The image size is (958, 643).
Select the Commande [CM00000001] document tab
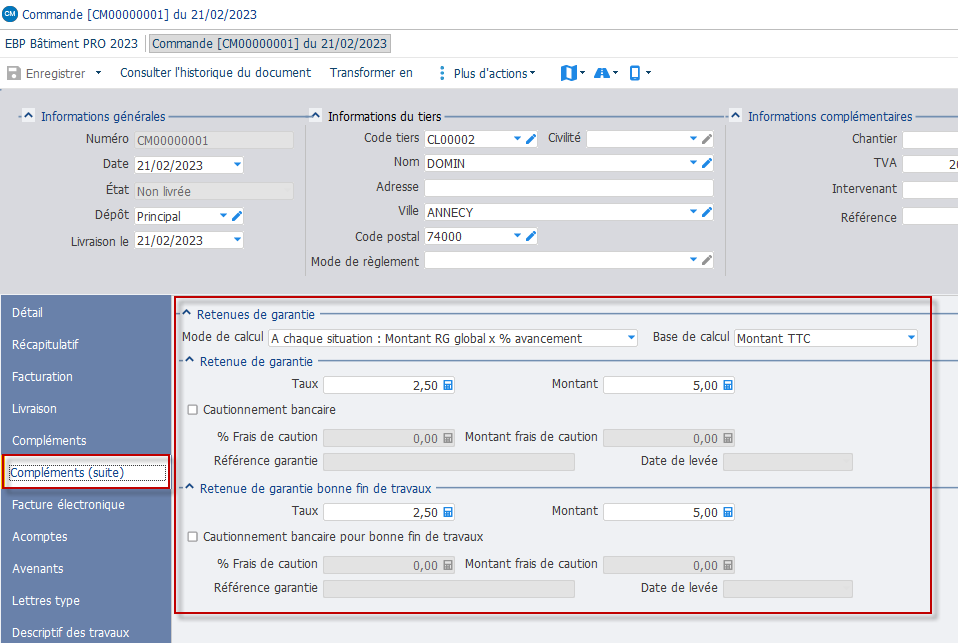click(x=269, y=43)
